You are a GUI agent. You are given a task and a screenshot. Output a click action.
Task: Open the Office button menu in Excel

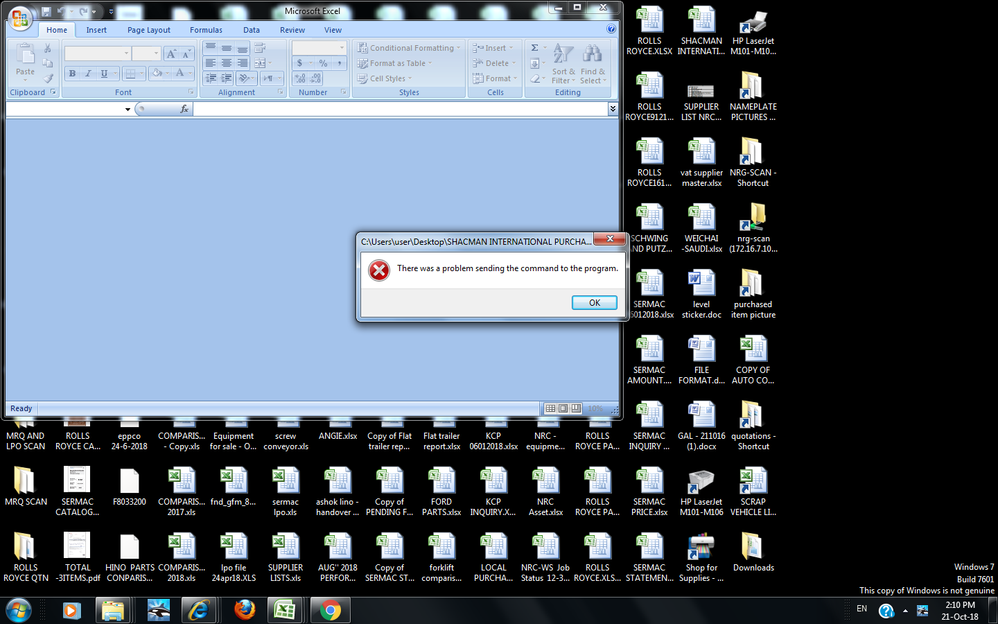pos(20,17)
